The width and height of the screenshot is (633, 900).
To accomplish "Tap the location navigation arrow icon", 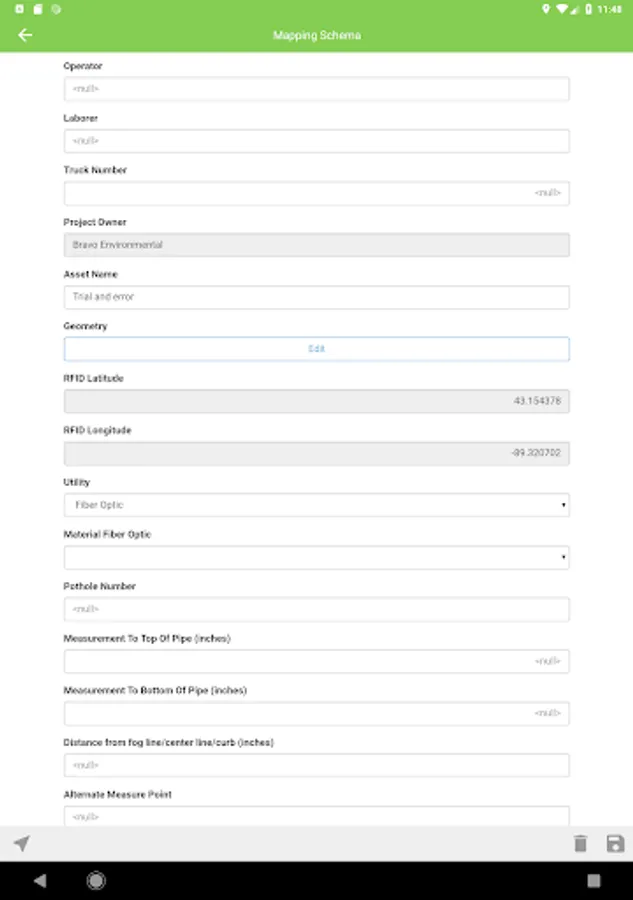I will pos(22,844).
